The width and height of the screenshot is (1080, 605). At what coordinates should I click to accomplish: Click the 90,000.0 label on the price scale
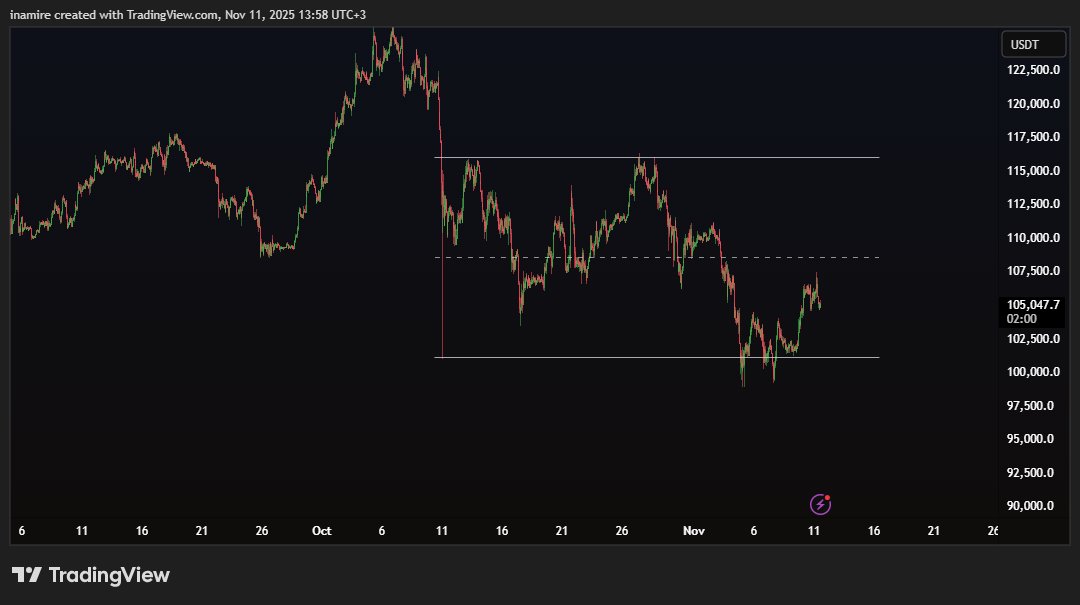coord(1028,506)
